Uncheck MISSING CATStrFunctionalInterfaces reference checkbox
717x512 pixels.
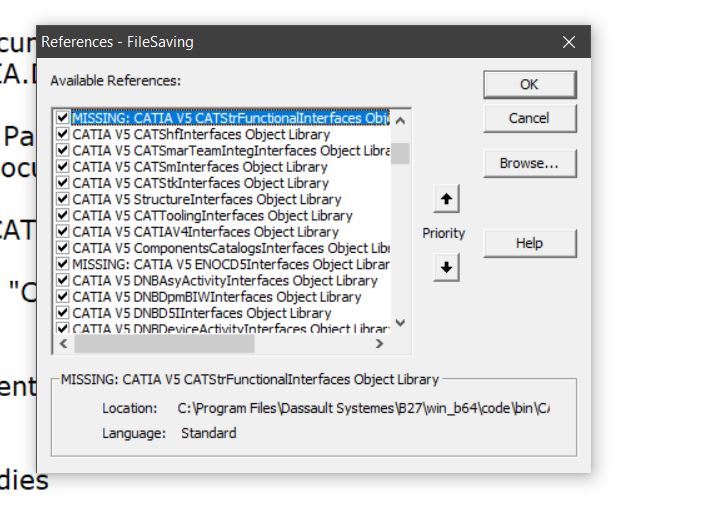point(63,117)
